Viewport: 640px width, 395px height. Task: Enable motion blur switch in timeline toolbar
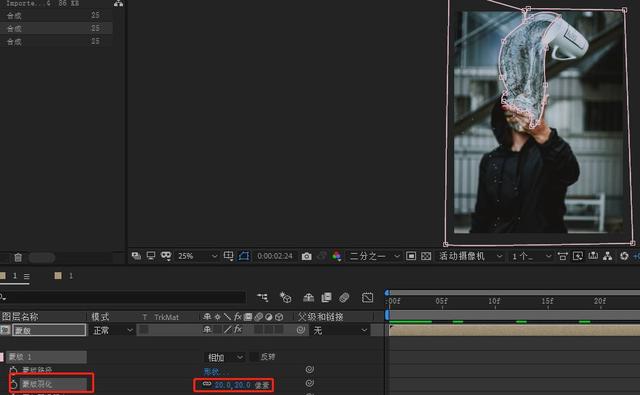[344, 297]
